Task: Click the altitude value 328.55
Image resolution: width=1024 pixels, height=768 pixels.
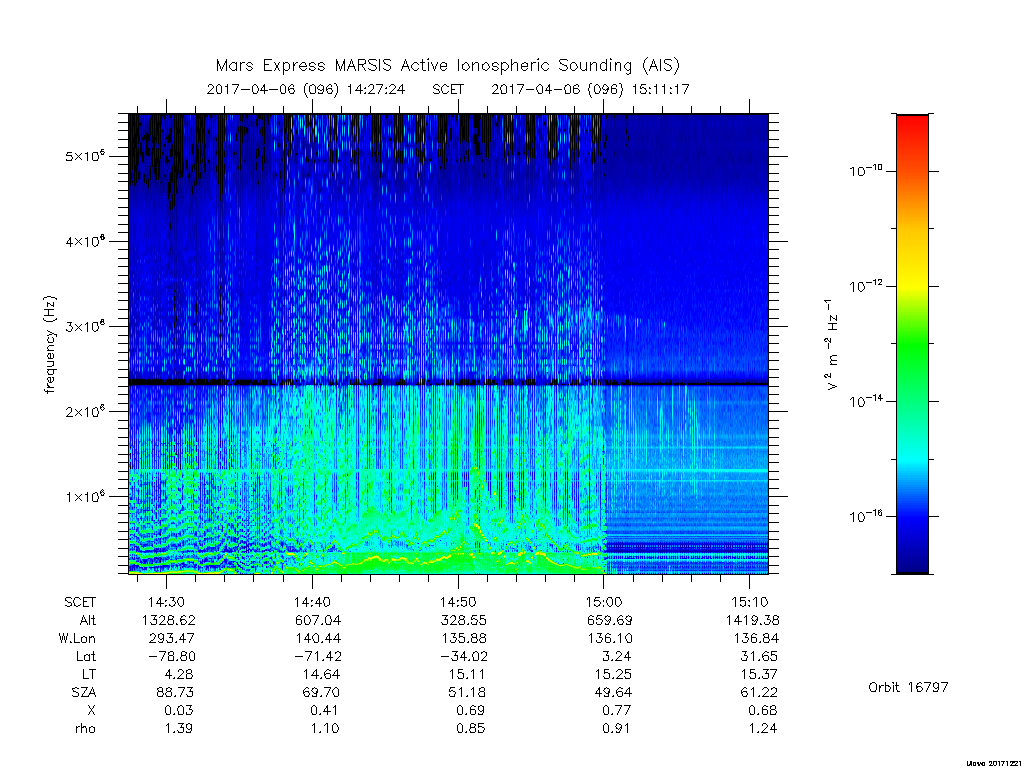Action: (461, 620)
